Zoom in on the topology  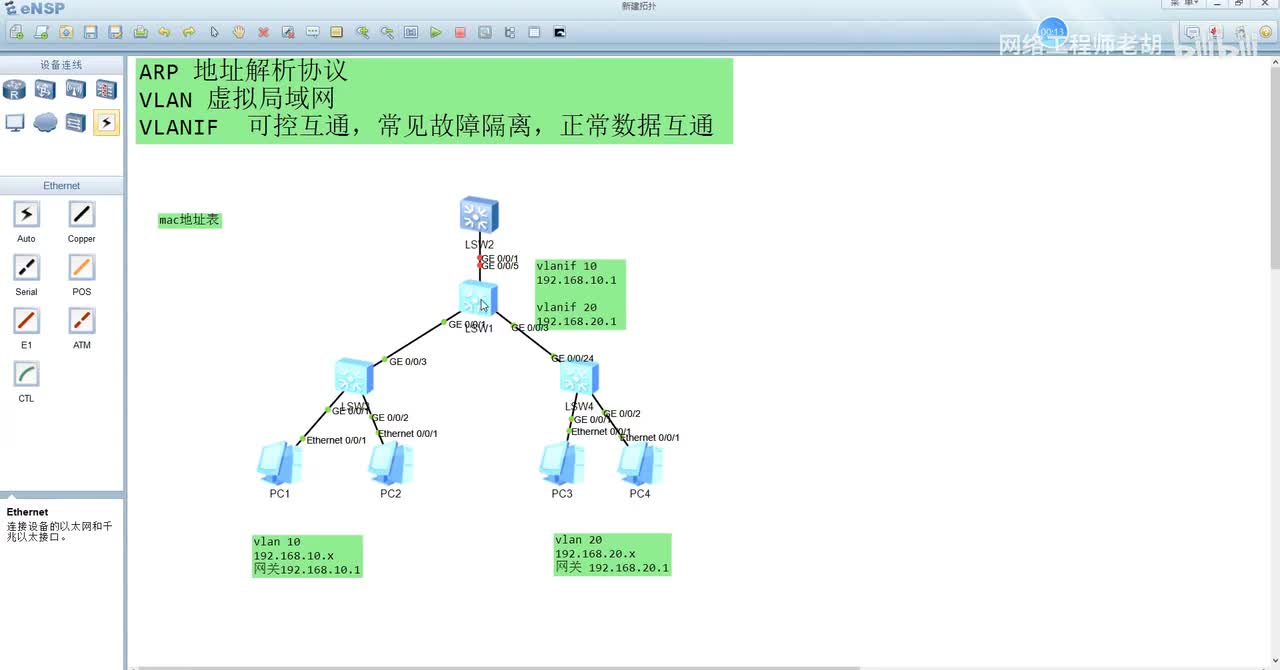[362, 32]
